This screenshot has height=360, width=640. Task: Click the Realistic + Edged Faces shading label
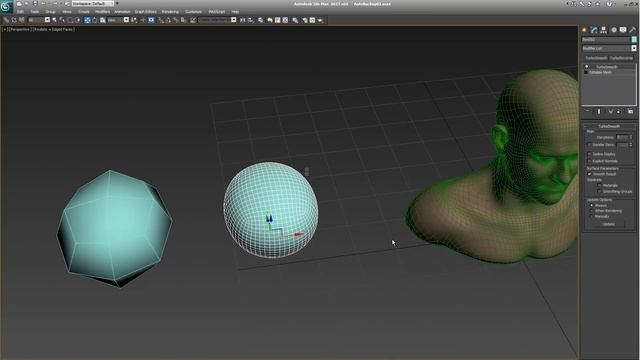pyautogui.click(x=54, y=29)
